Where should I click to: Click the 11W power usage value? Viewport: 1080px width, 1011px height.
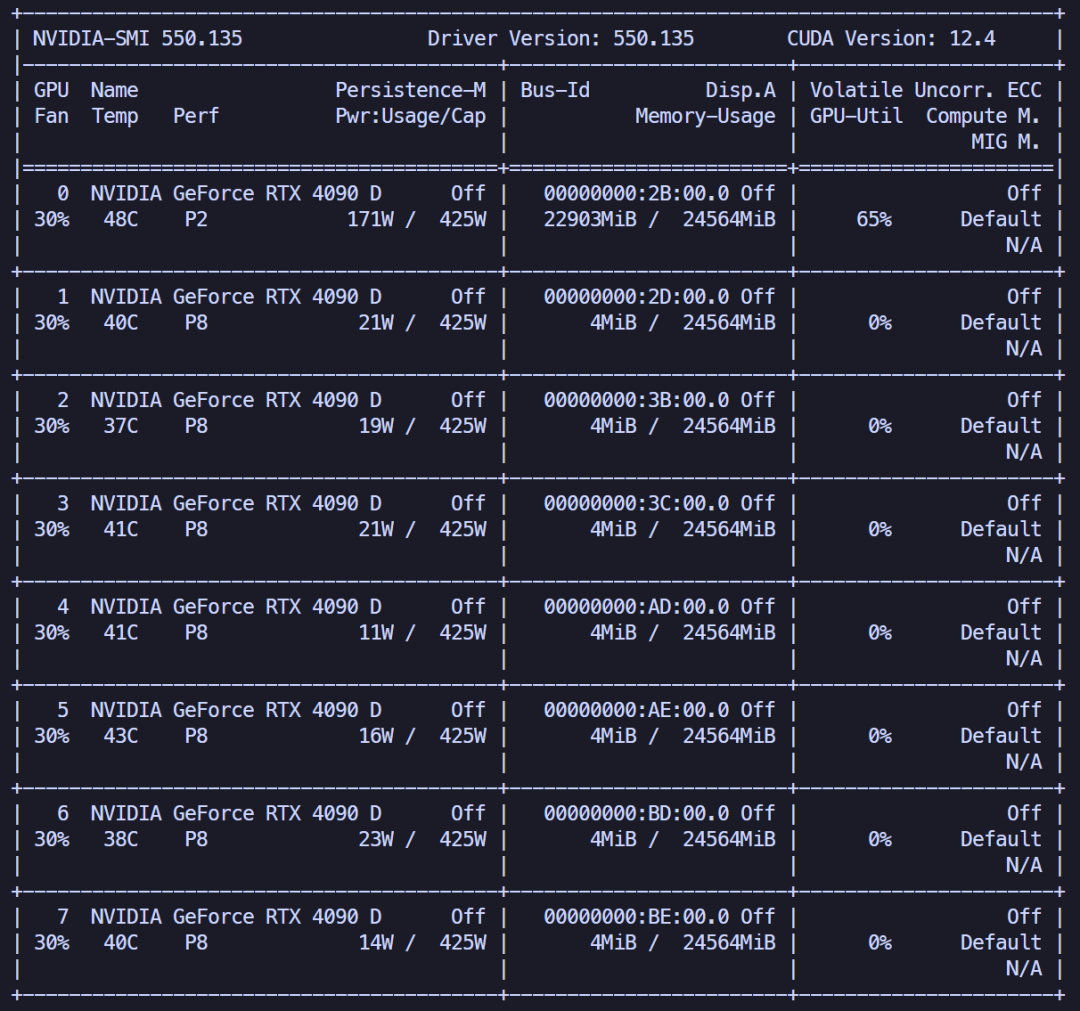[376, 633]
